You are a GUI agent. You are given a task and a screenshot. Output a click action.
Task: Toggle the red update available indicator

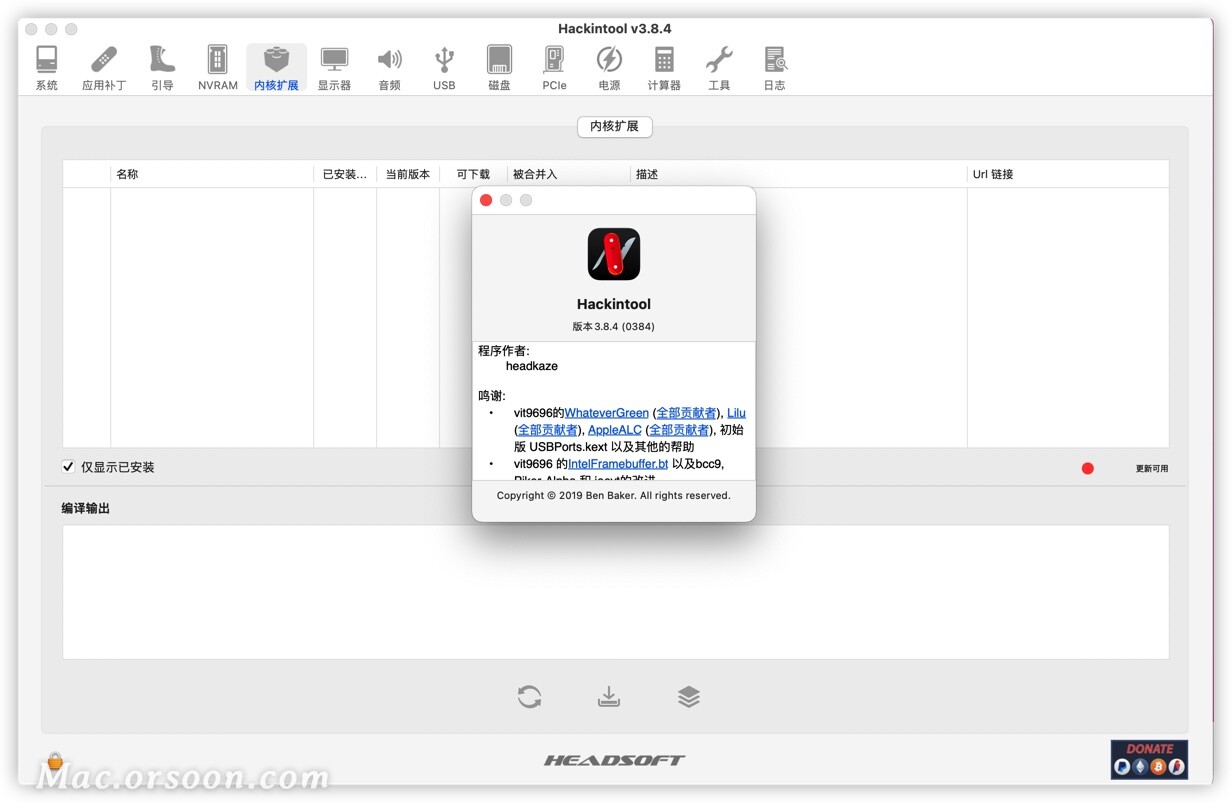(x=1087, y=466)
